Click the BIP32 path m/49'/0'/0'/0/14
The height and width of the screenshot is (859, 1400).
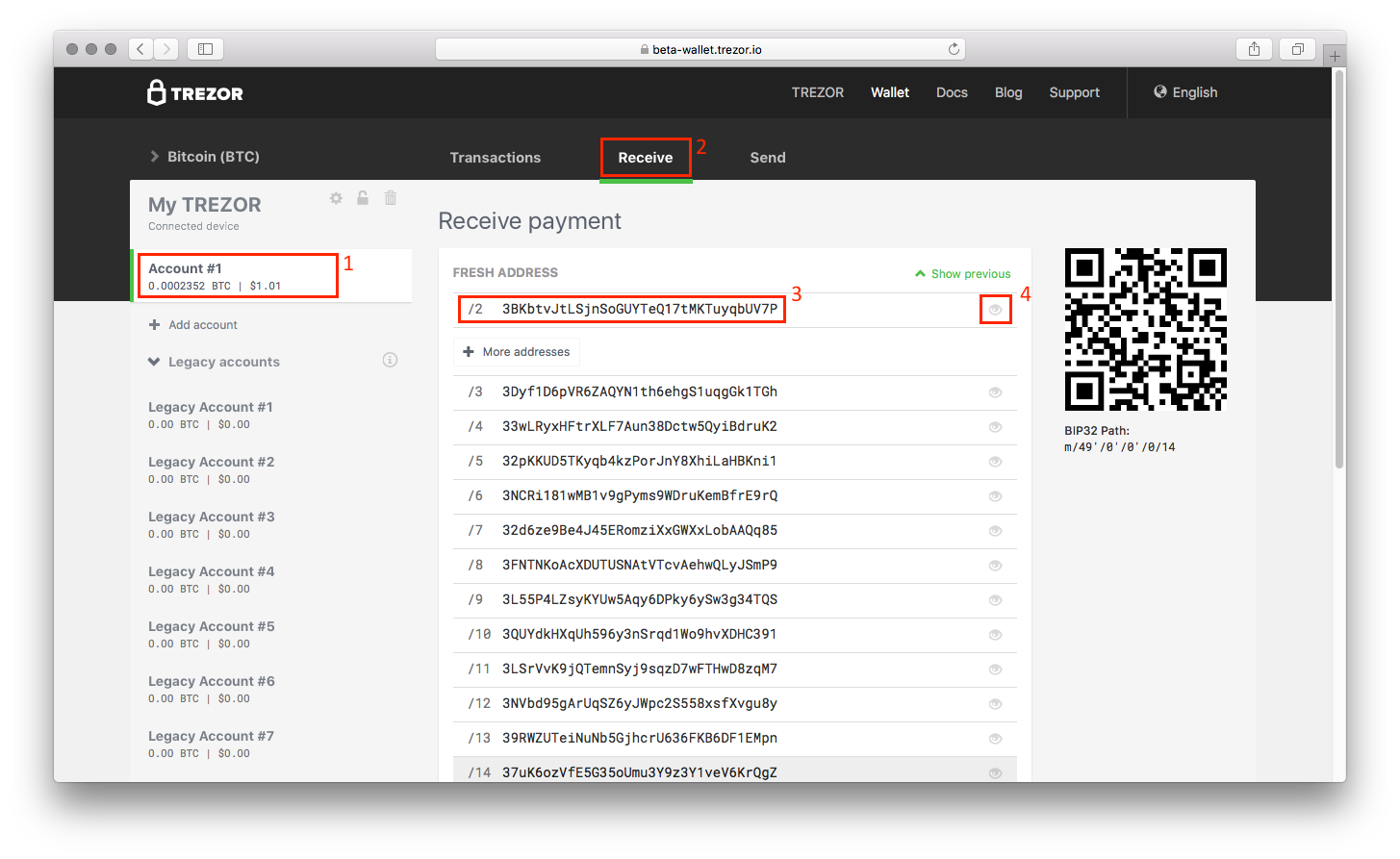point(1120,447)
